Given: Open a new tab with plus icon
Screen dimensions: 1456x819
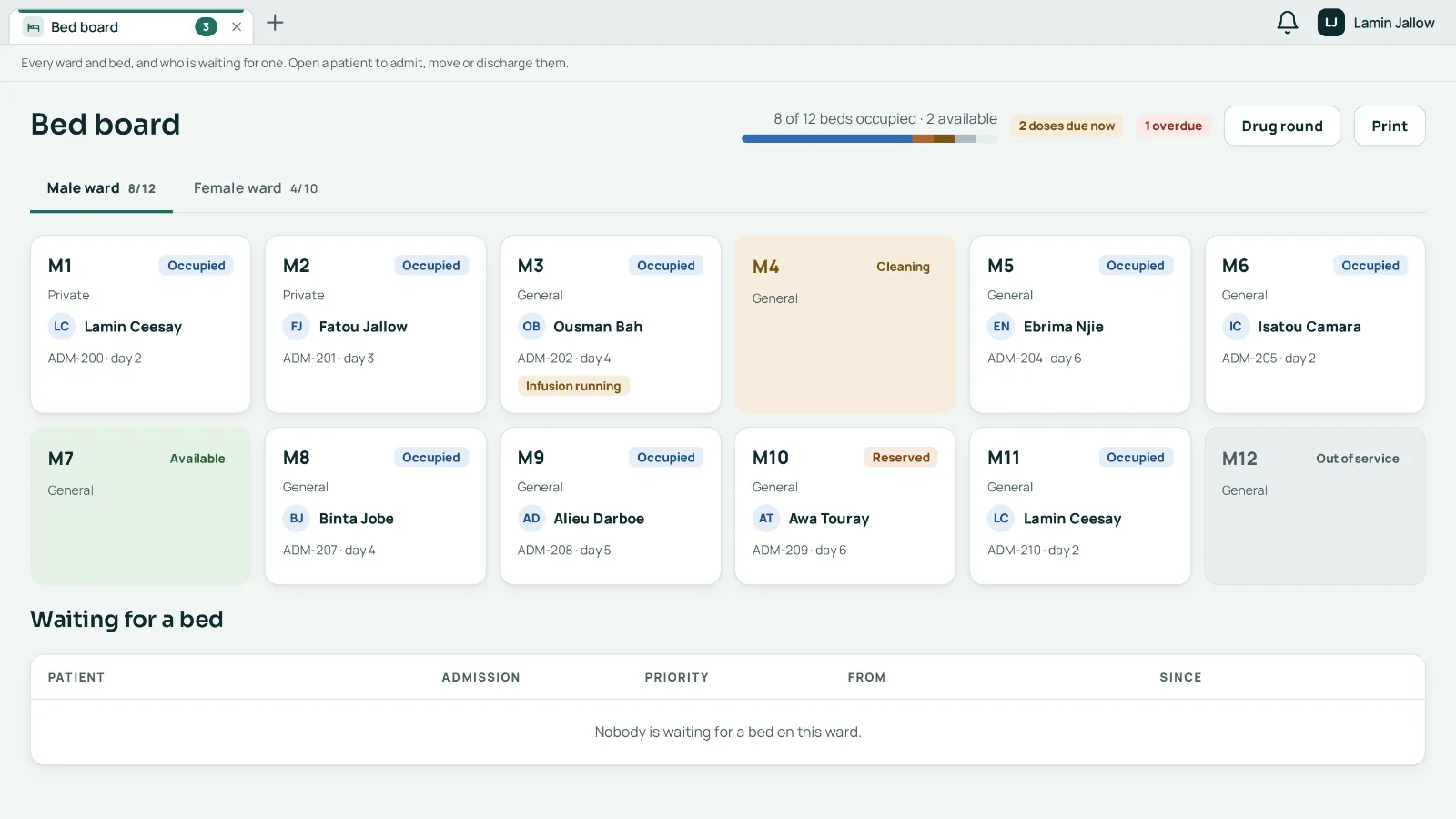Looking at the screenshot, I should pyautogui.click(x=275, y=23).
